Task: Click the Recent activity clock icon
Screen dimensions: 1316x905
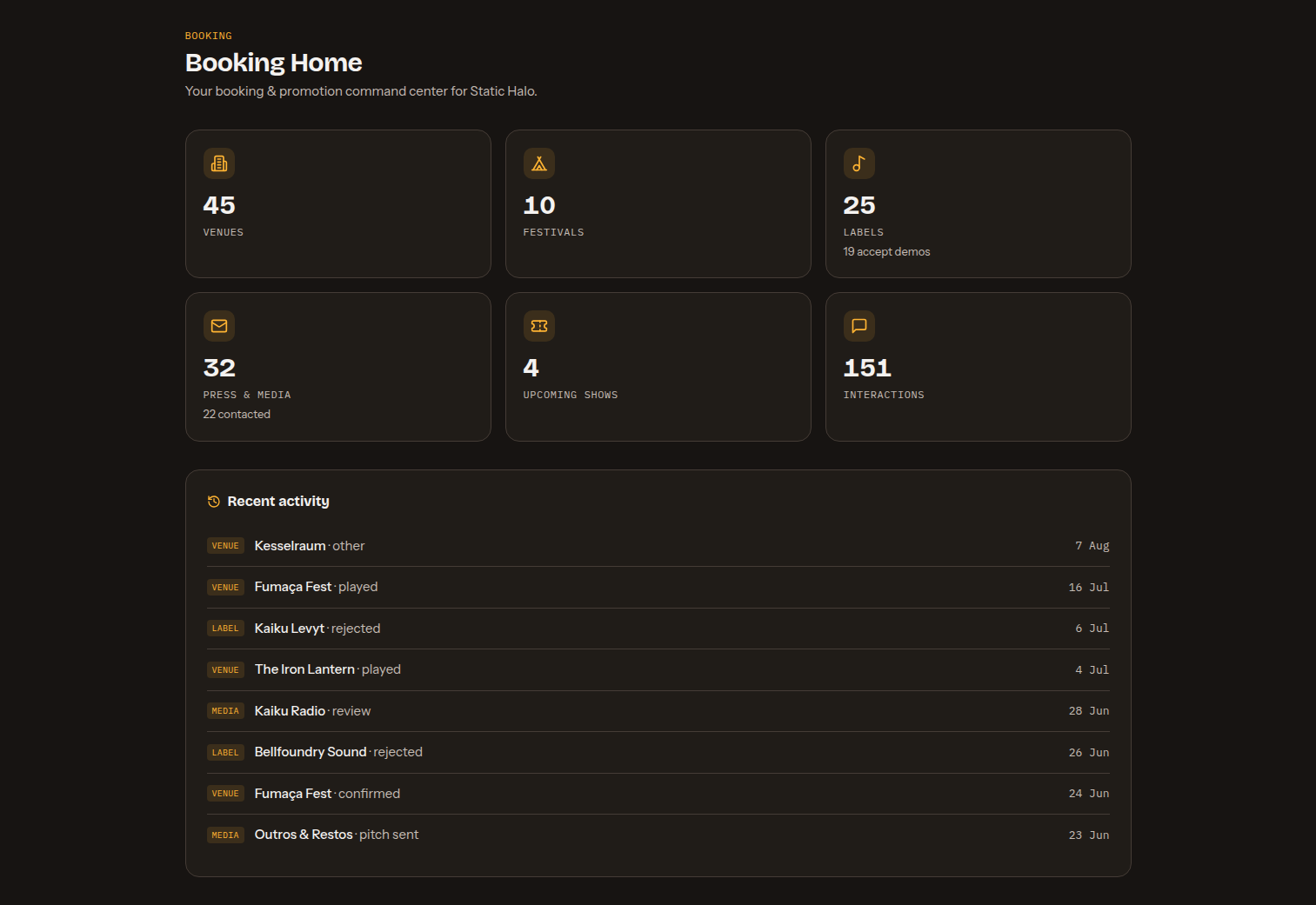Action: (214, 502)
